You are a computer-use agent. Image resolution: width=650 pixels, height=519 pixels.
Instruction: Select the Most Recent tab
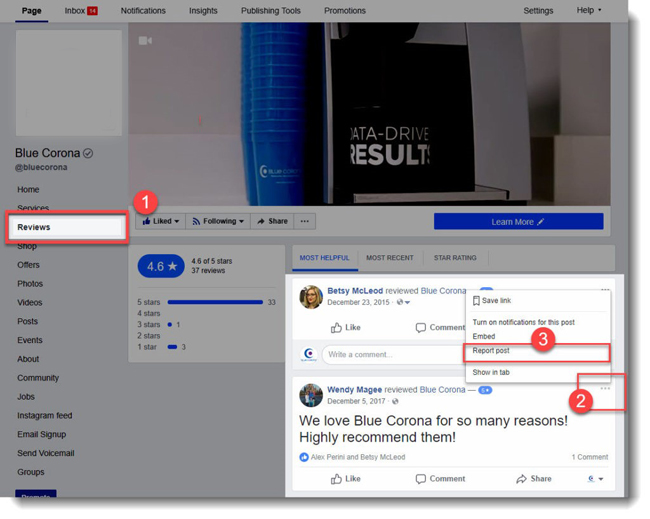point(390,258)
